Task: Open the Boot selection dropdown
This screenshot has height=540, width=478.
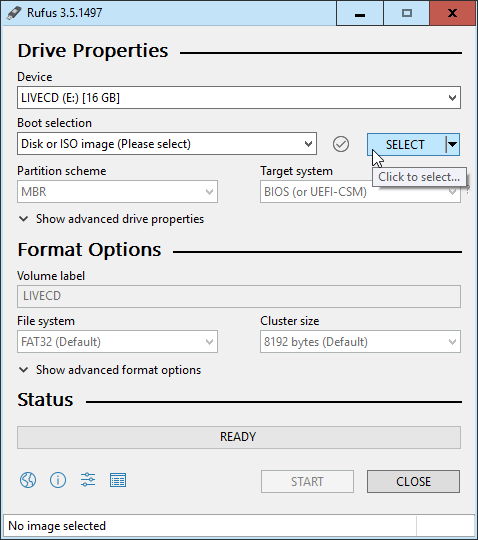Action: click(x=167, y=144)
